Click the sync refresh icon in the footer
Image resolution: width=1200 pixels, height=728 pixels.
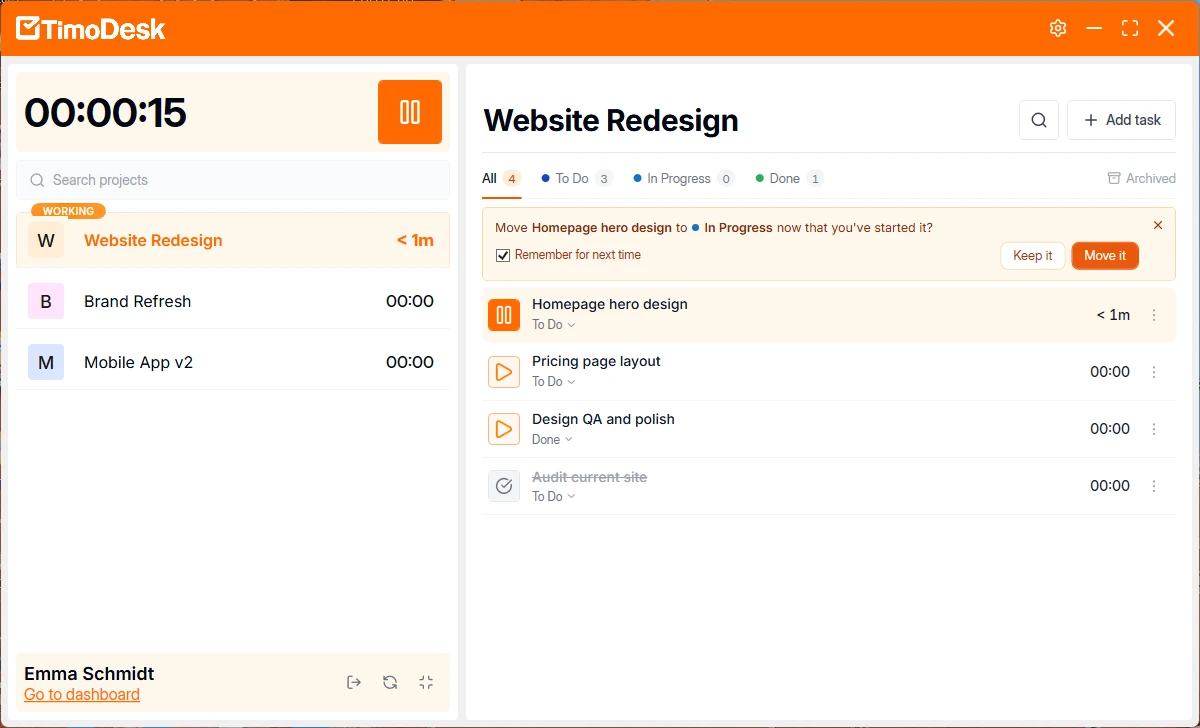point(390,682)
